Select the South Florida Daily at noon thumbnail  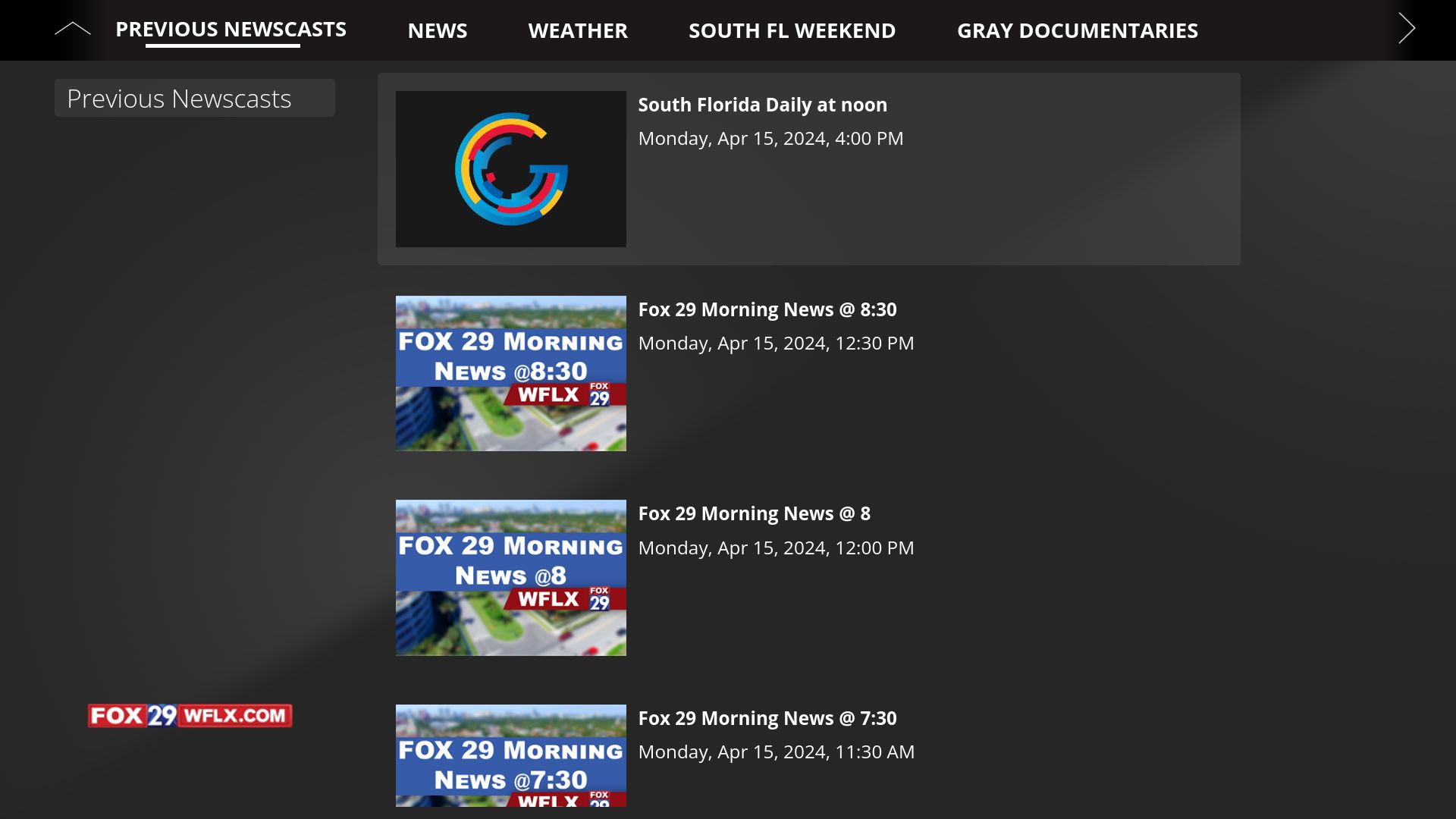pyautogui.click(x=510, y=168)
